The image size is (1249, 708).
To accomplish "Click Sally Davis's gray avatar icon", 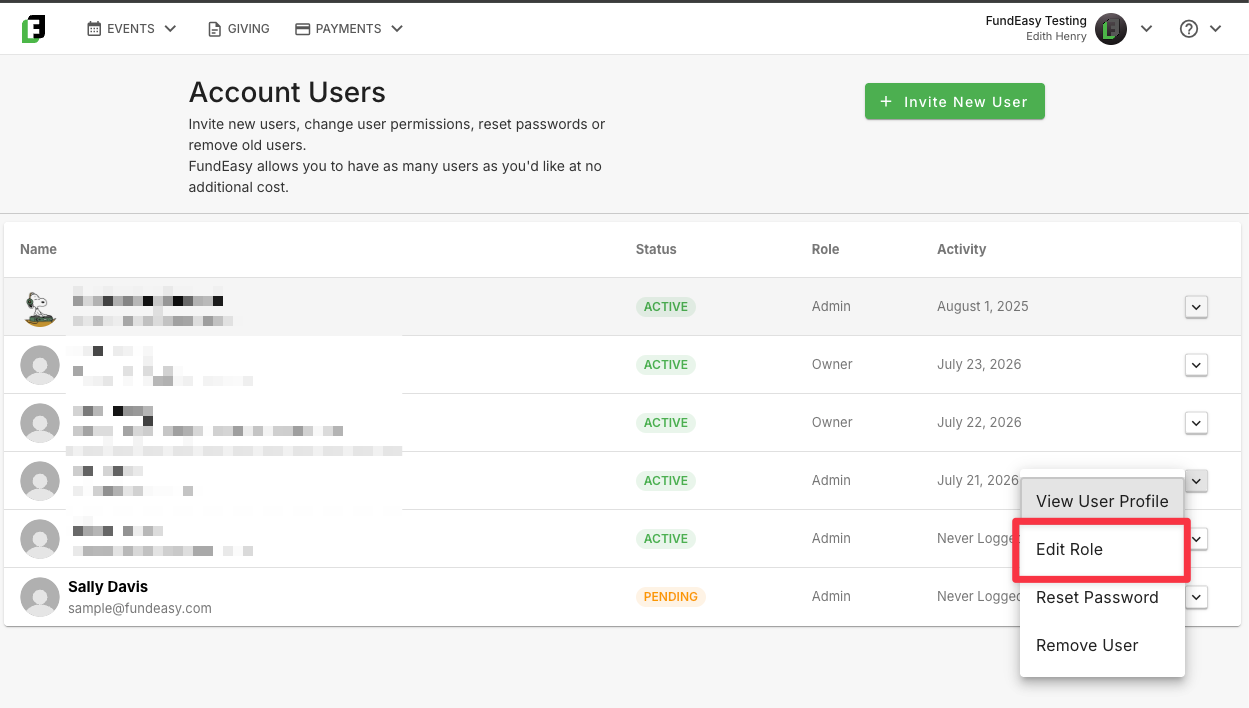I will pos(40,597).
